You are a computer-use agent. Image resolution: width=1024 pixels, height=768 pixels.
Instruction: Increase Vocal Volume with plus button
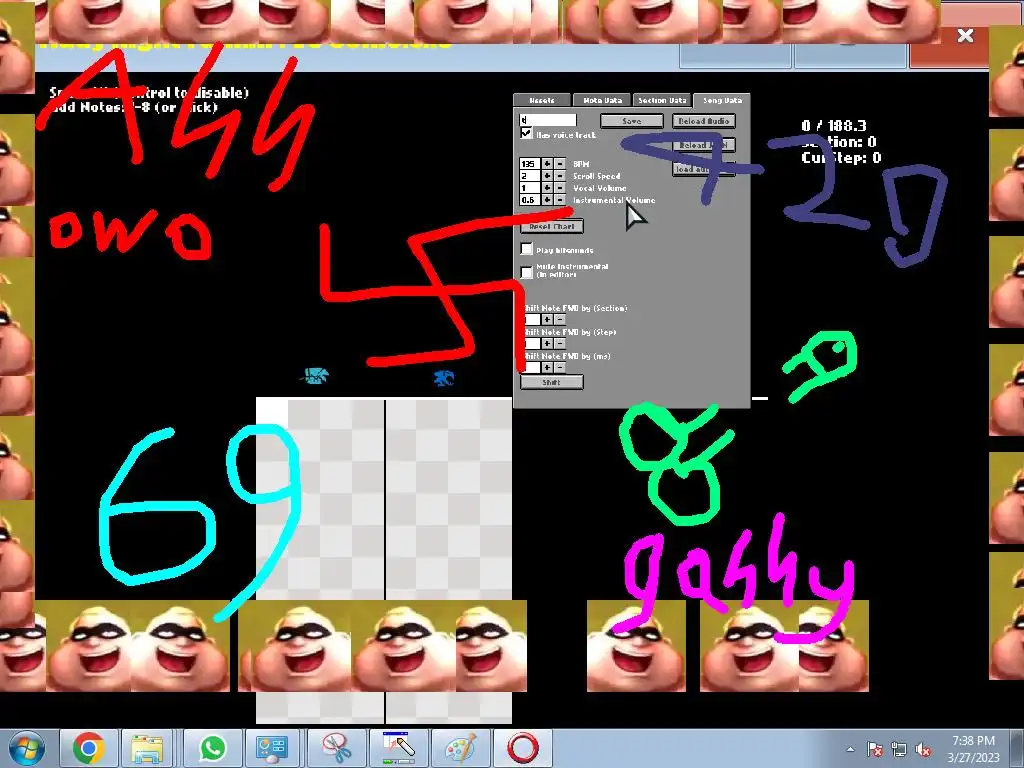click(547, 188)
